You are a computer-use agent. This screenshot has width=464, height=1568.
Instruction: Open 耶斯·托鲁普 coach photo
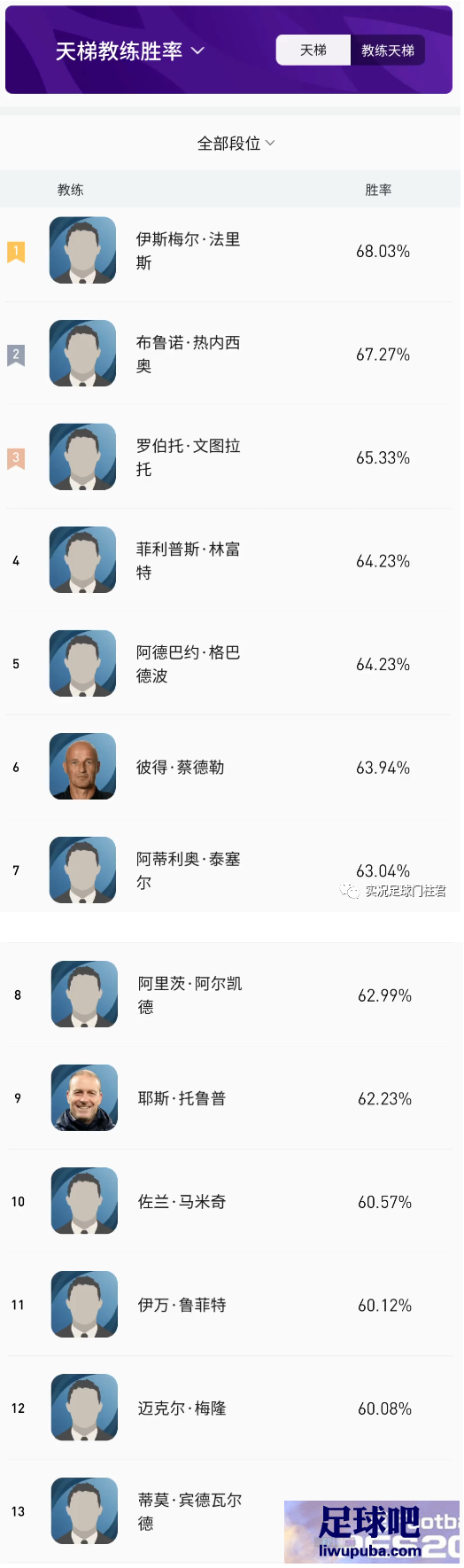84,1097
